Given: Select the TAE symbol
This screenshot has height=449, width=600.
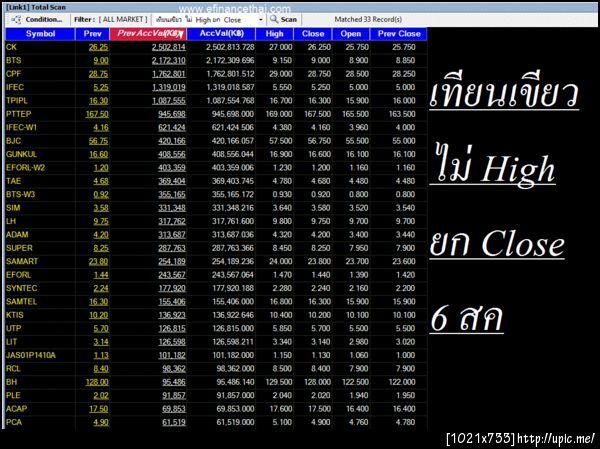Looking at the screenshot, I should 13,181.
